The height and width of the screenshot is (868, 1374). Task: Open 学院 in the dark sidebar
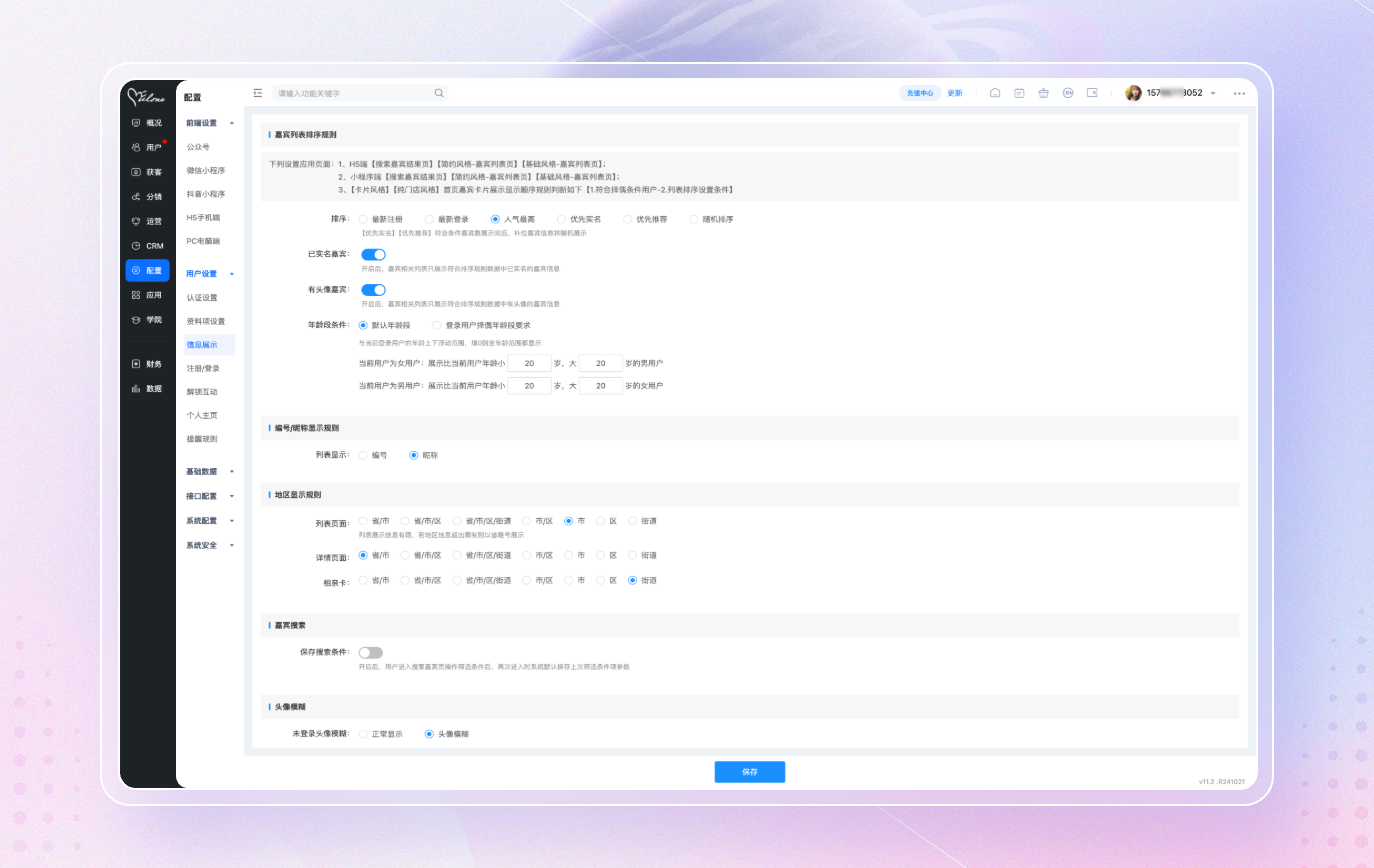pos(147,319)
